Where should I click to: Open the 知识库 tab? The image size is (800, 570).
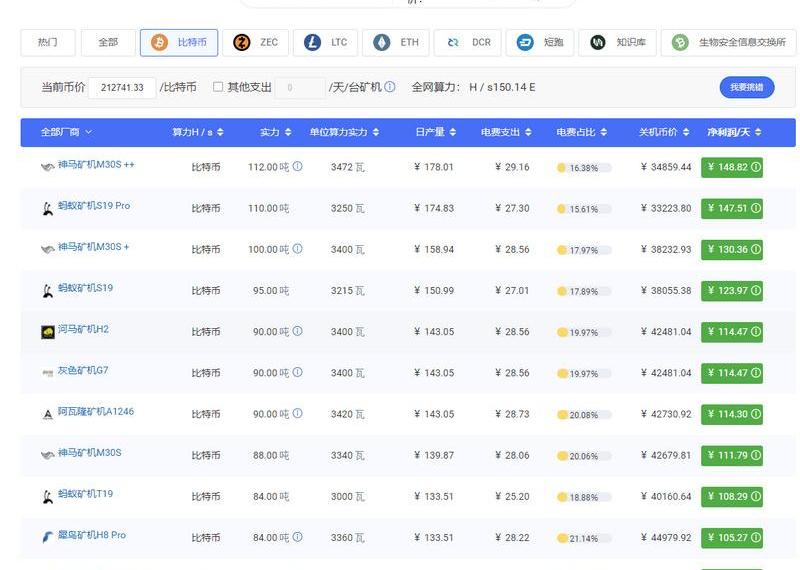[620, 42]
